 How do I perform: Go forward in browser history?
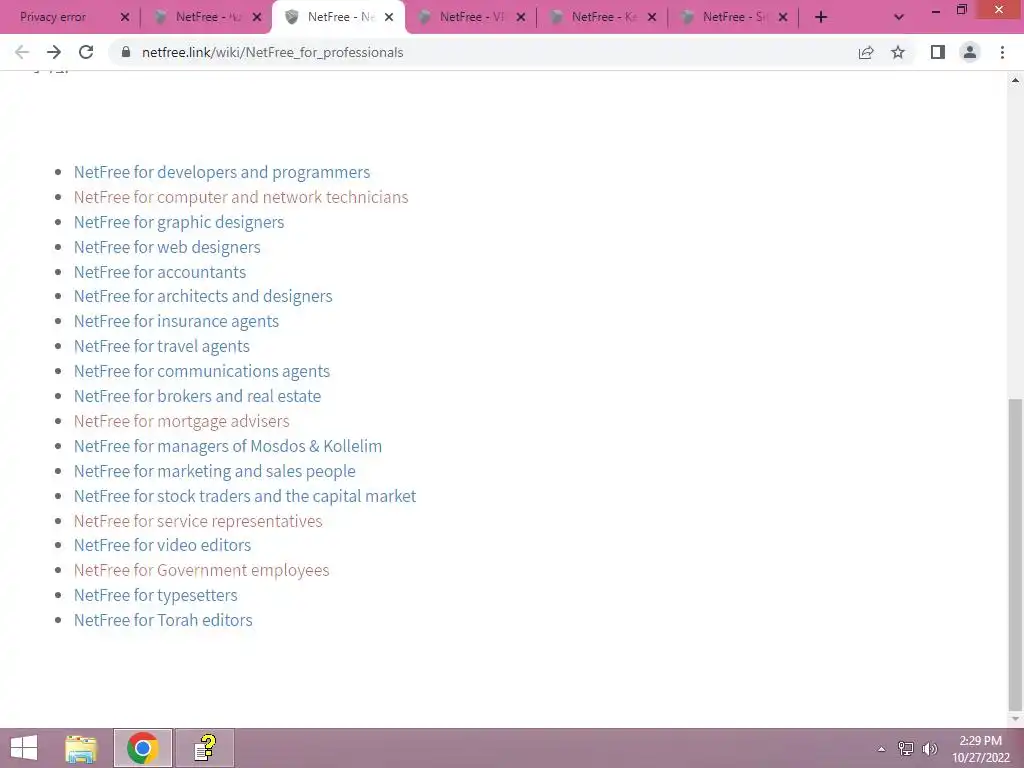[x=54, y=52]
